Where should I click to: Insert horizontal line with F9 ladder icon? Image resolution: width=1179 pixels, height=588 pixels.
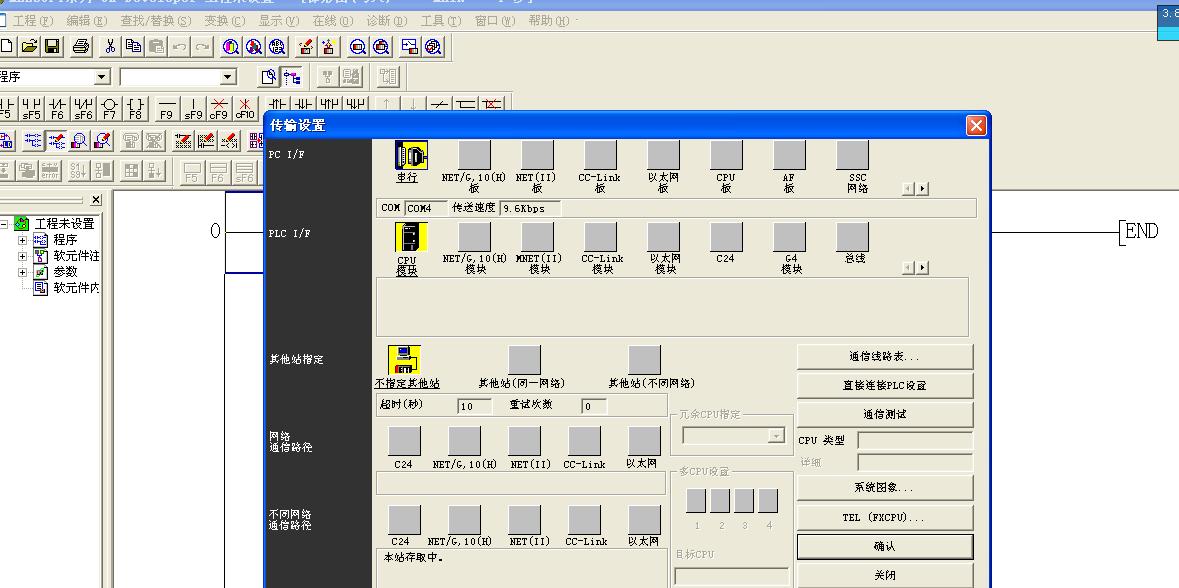click(x=167, y=107)
